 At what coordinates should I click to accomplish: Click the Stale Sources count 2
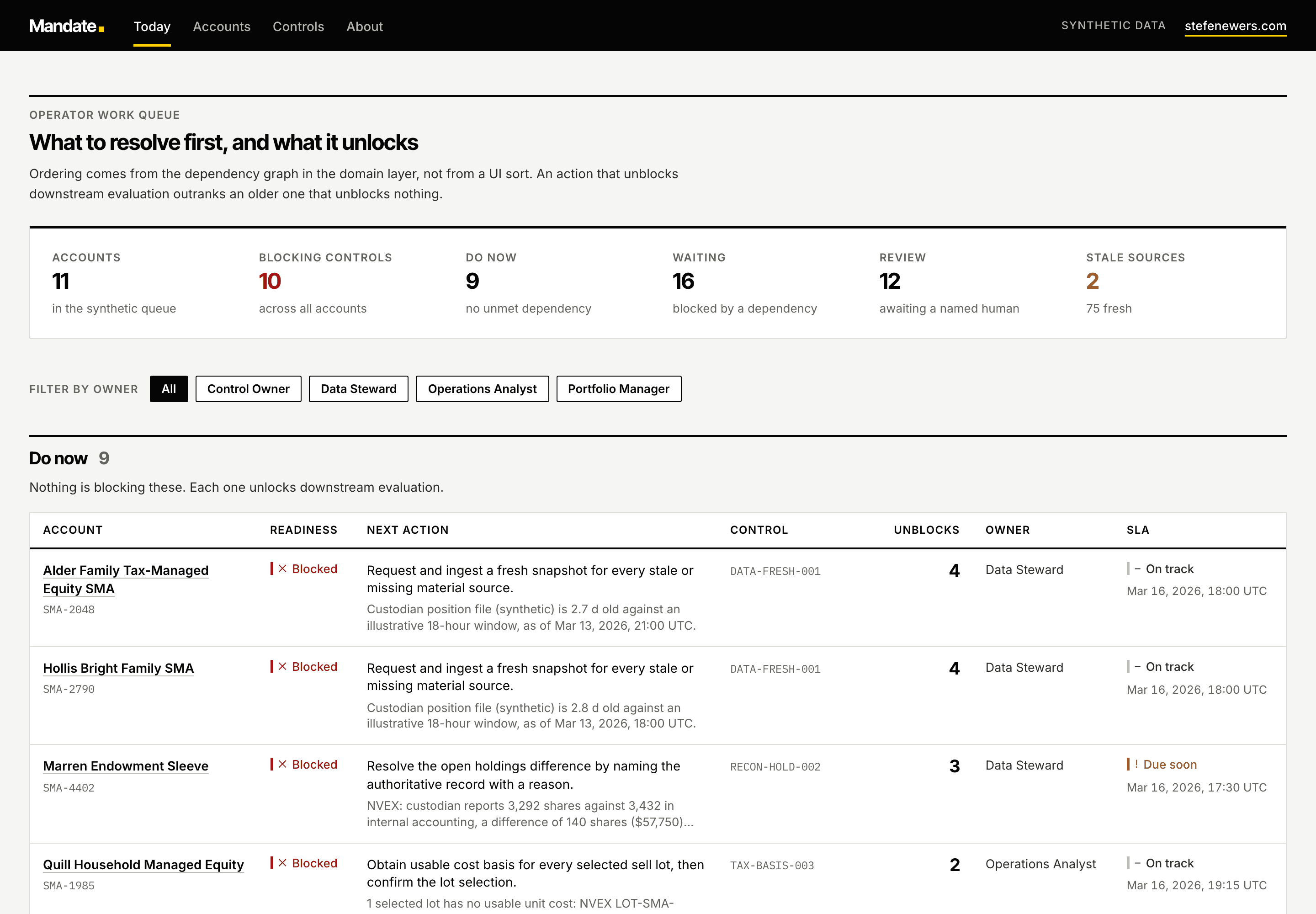point(1093,281)
